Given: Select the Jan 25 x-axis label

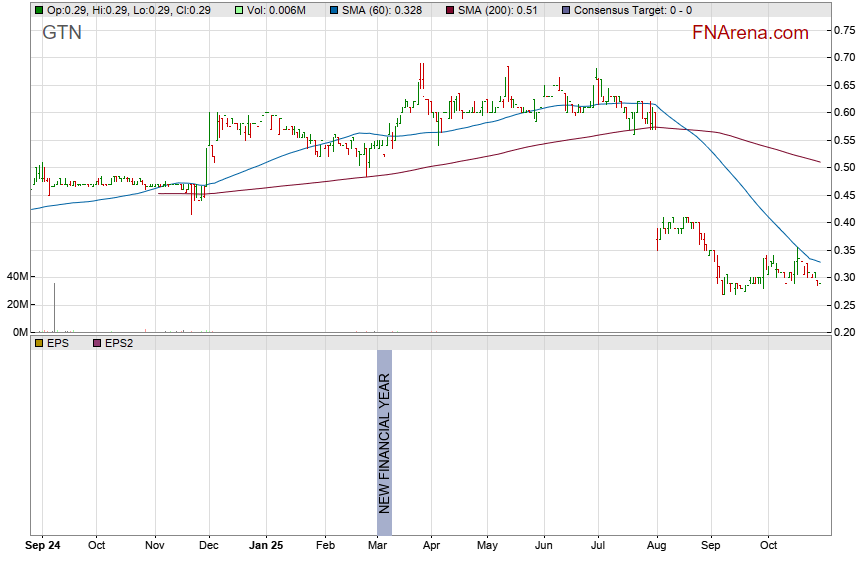Looking at the screenshot, I should [266, 546].
